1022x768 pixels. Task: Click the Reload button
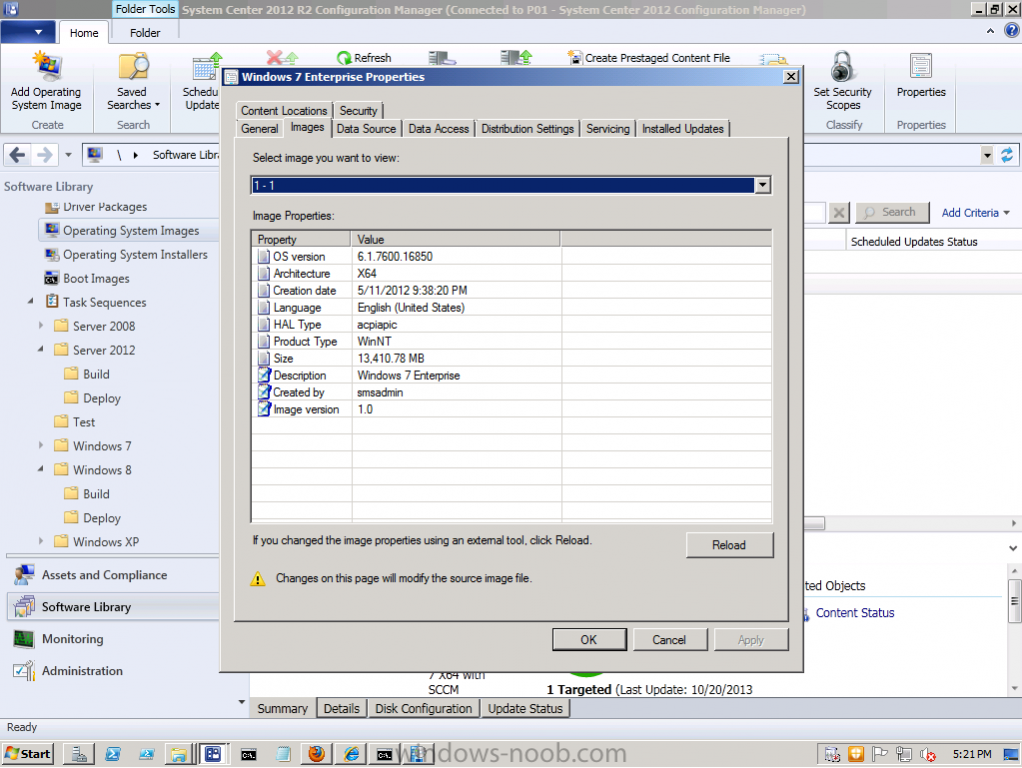pyautogui.click(x=729, y=545)
